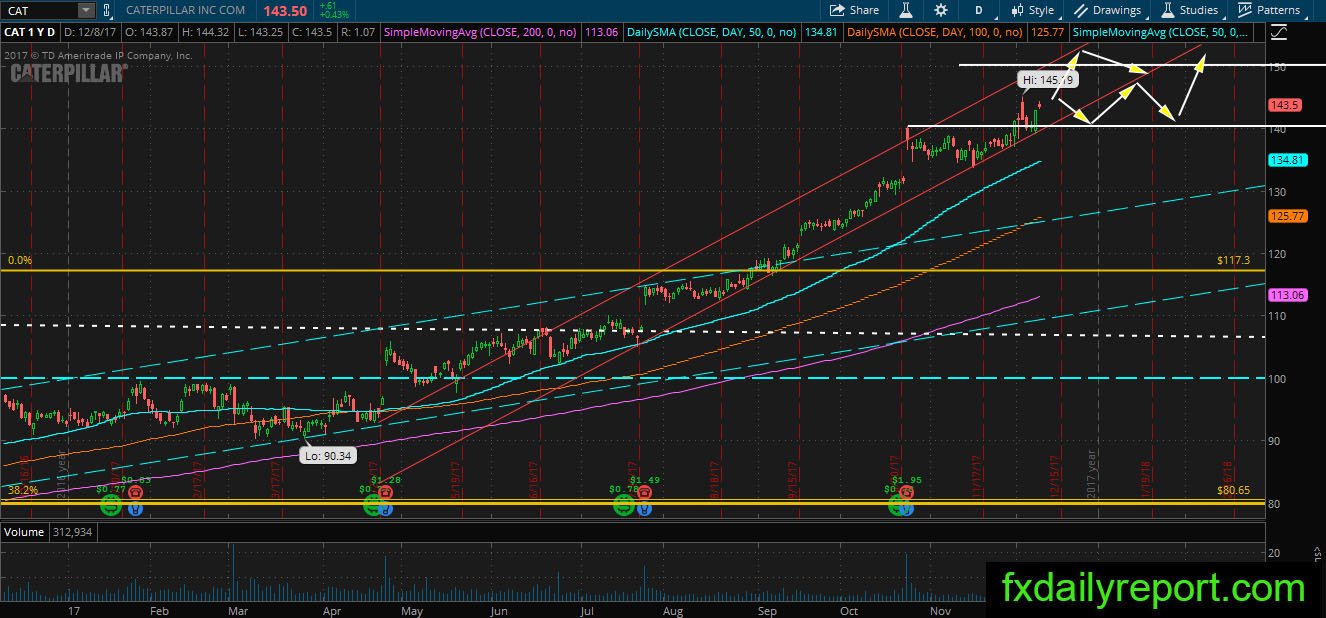Screen dimensions: 1326x618
Task: Click the blue event icon near February
Action: [x=135, y=508]
